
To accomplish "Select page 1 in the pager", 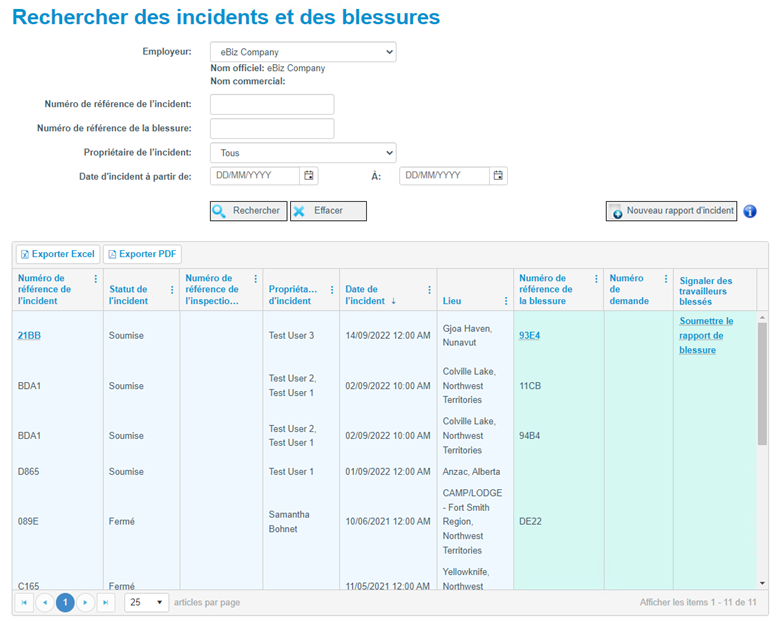I will pos(65,603).
